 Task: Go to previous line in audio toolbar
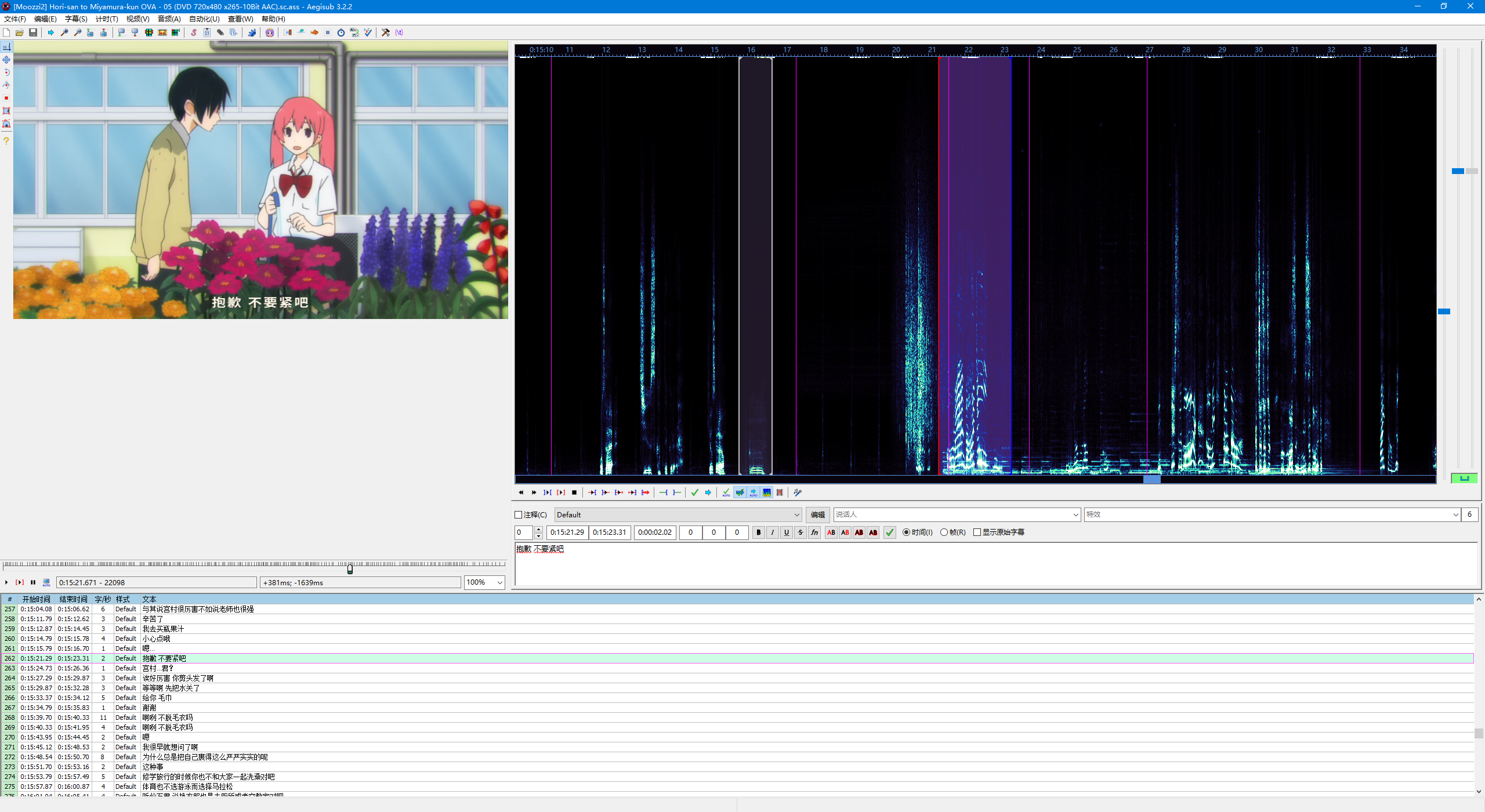[521, 492]
